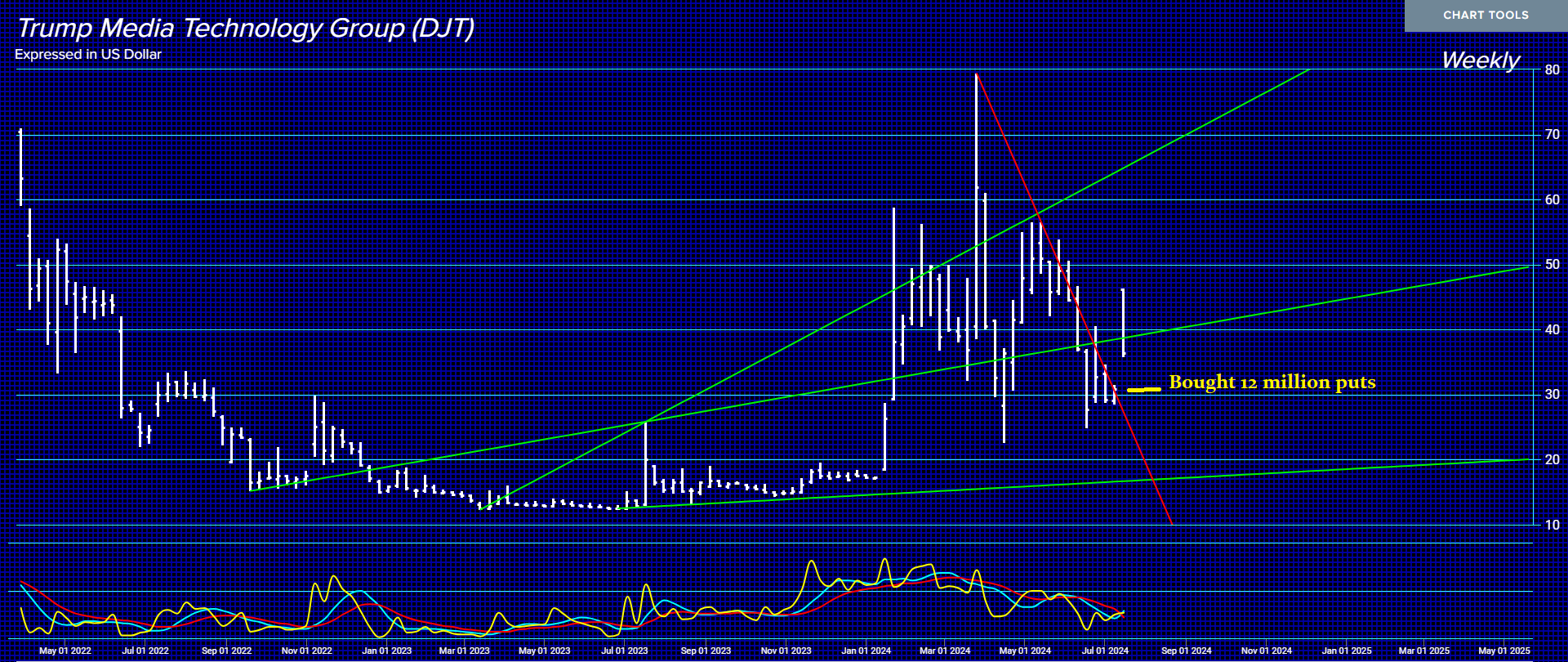Screen dimensions: 1568x662
Task: Click the price axis label 60
Action: [1552, 200]
